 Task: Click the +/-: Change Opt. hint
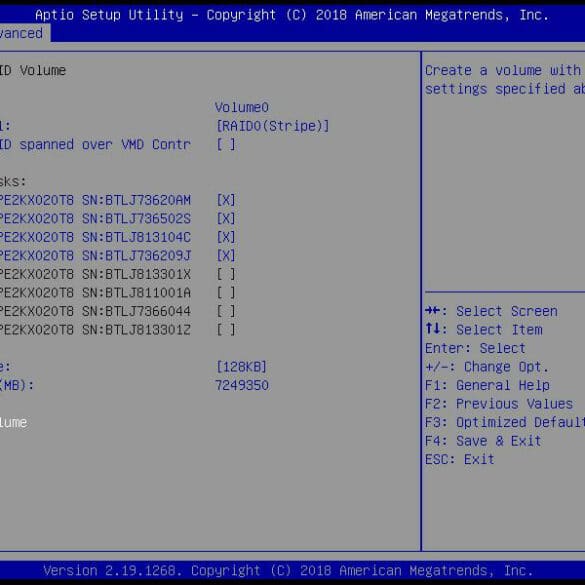point(487,367)
